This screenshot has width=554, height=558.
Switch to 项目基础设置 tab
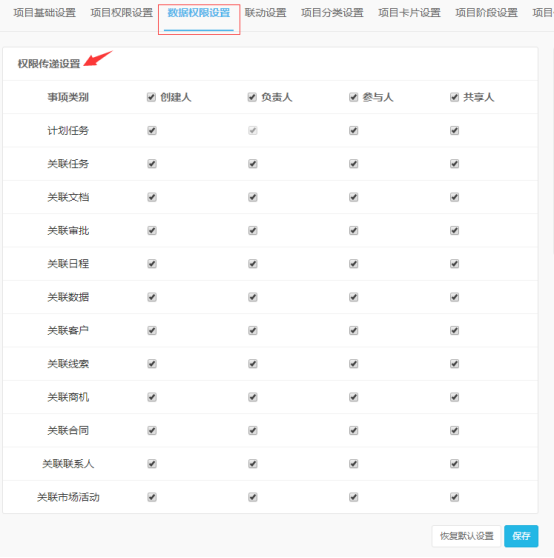pyautogui.click(x=44, y=13)
